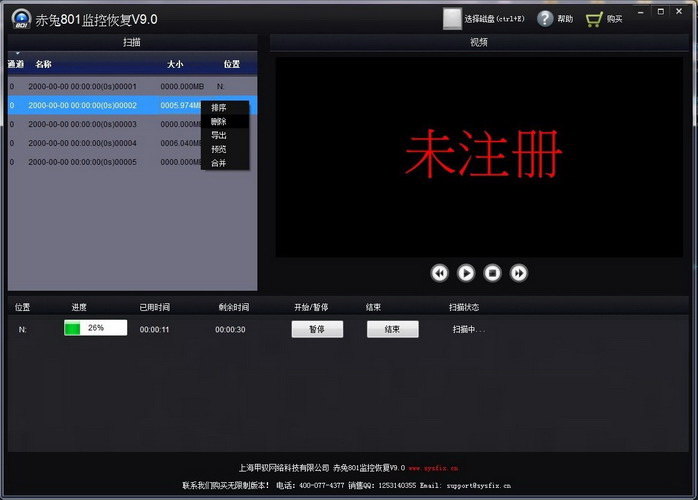Viewport: 698px width, 500px height.
Task: Choose 删除 from the context menu
Action: pyautogui.click(x=225, y=122)
